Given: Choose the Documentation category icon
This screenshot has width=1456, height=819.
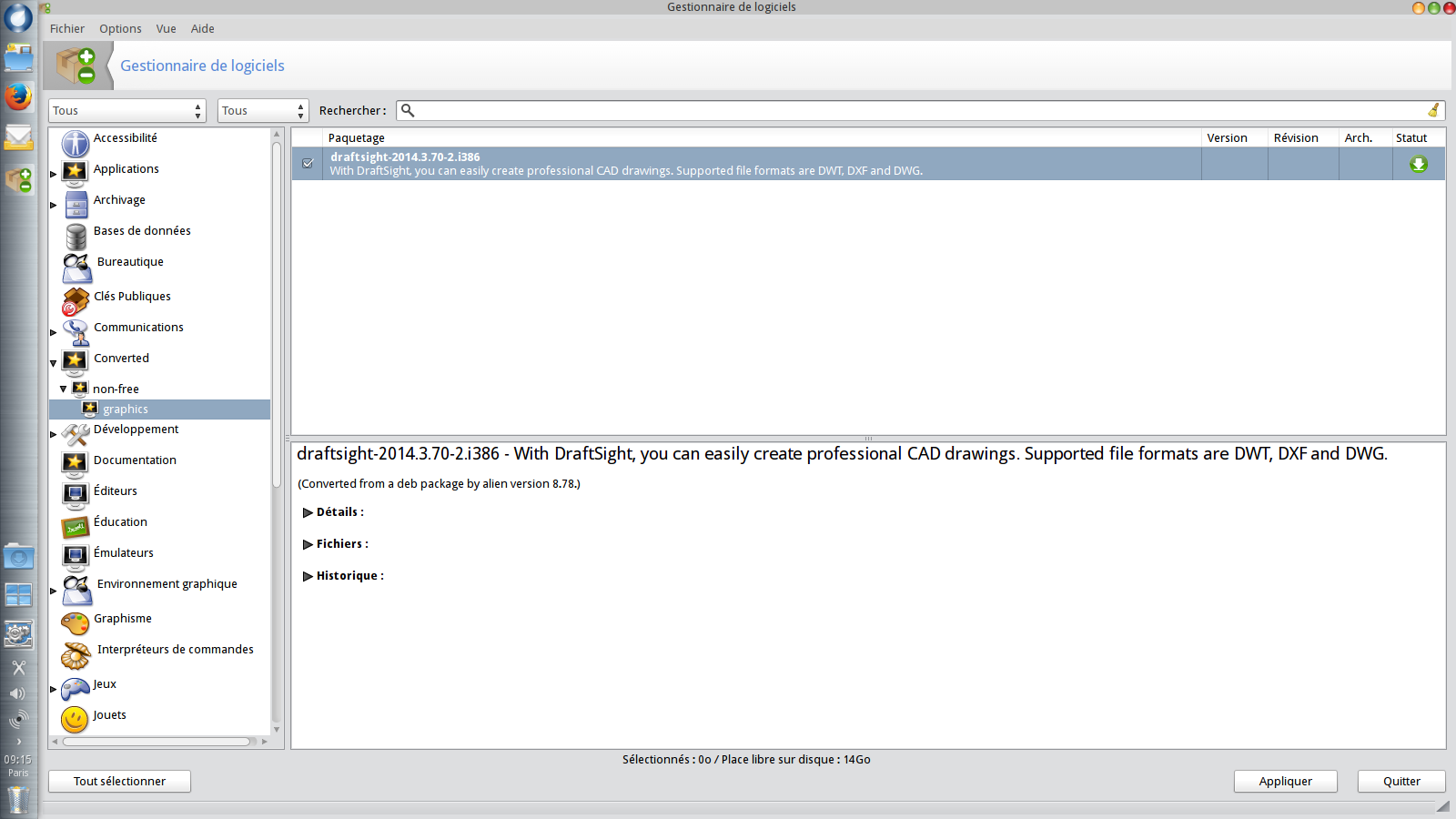Looking at the screenshot, I should (x=75, y=464).
